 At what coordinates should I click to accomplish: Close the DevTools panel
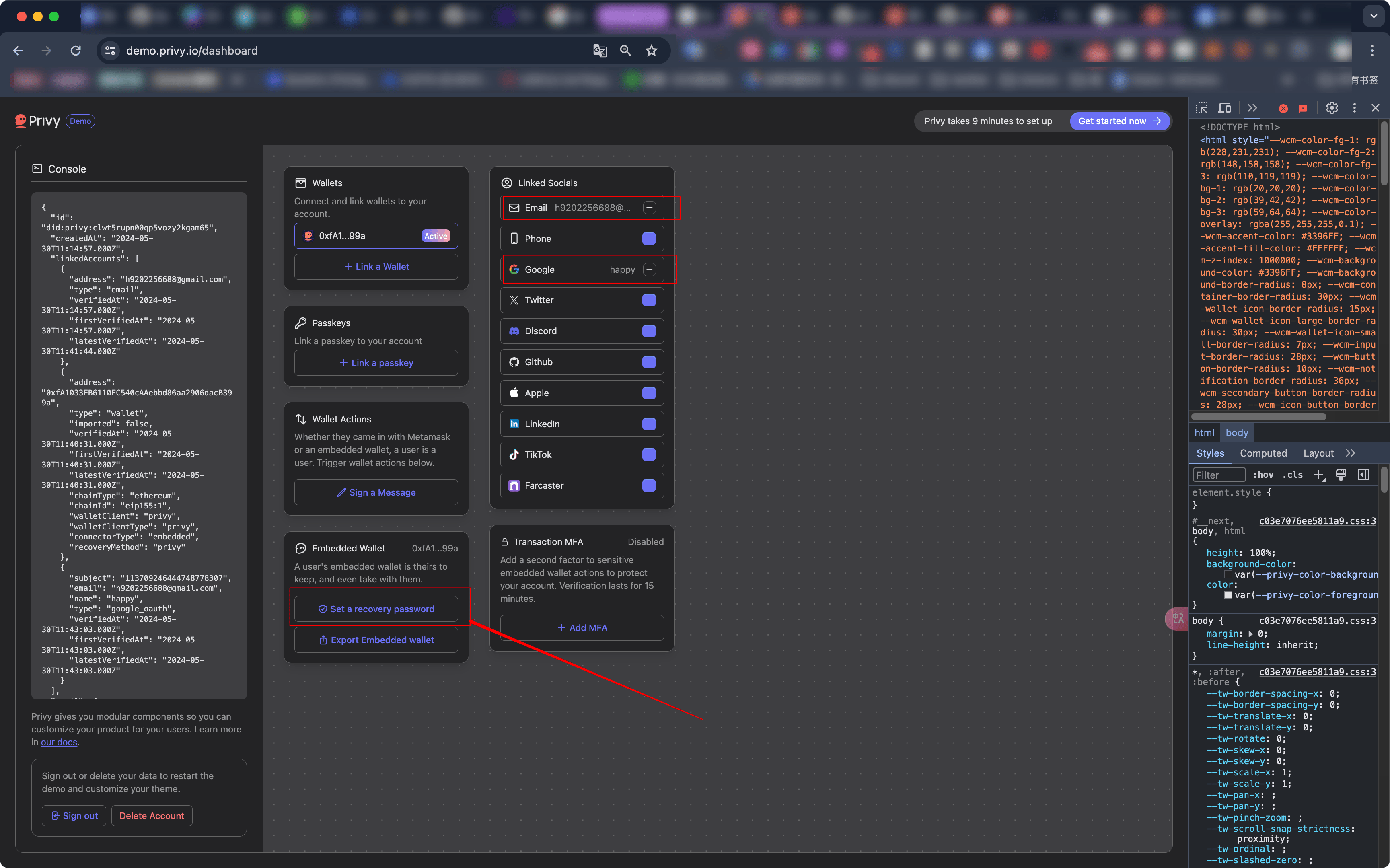[1376, 108]
